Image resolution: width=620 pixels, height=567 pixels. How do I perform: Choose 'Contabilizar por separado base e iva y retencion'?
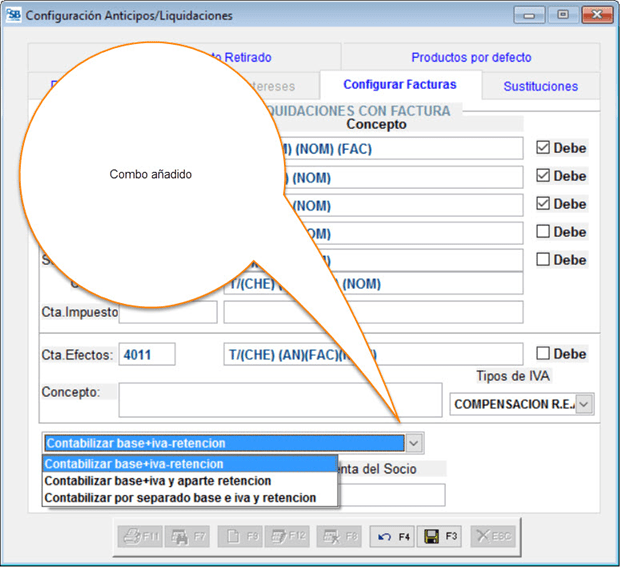[x=181, y=497]
